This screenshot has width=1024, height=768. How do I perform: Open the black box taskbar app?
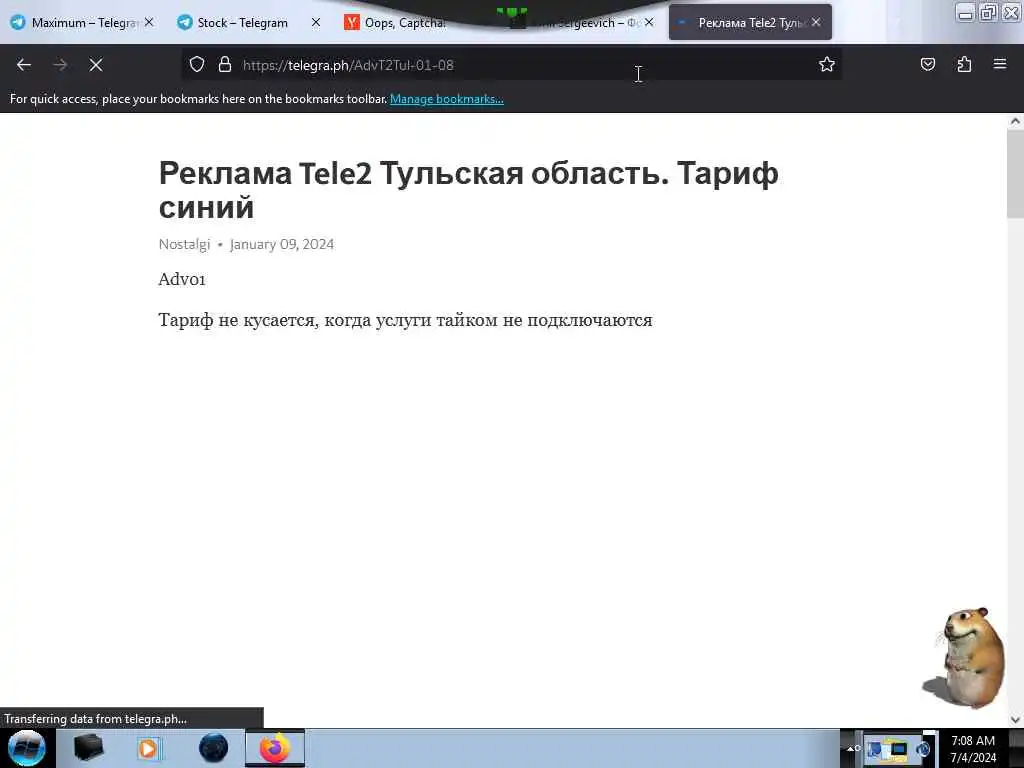pos(89,748)
